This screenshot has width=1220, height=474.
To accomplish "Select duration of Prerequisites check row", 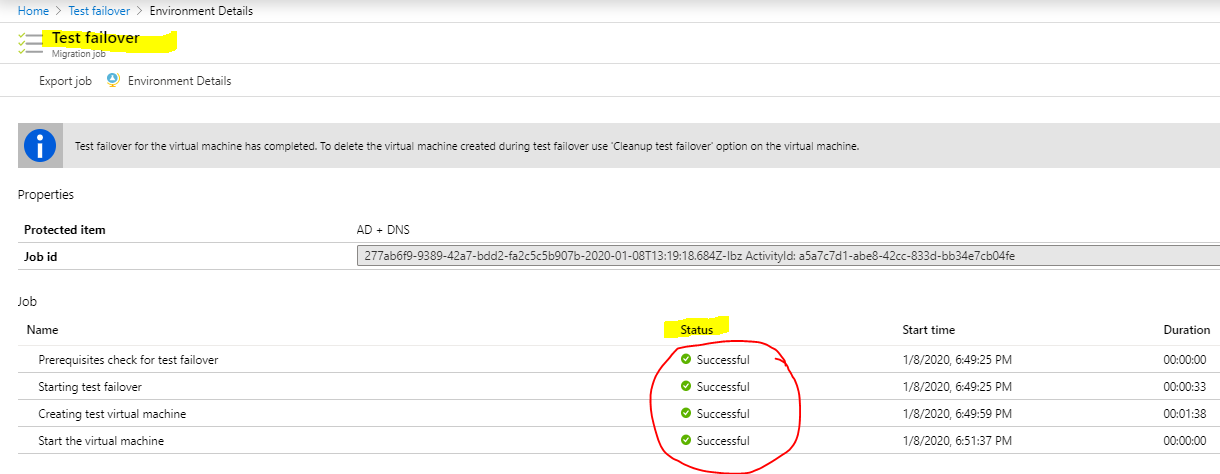I will (x=1185, y=360).
